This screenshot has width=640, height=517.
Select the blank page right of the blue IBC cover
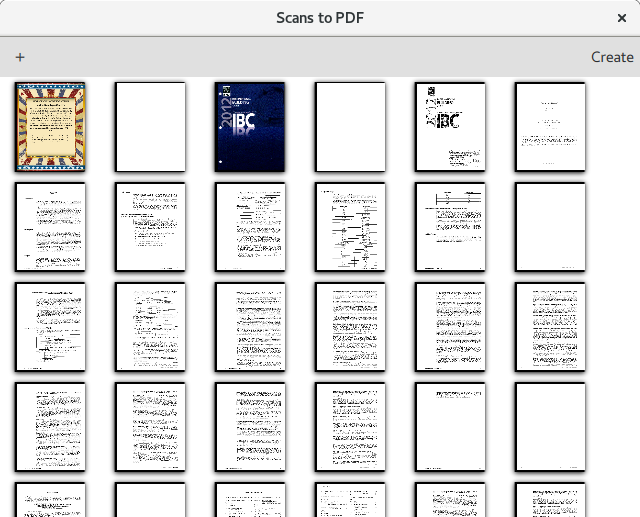(x=350, y=127)
